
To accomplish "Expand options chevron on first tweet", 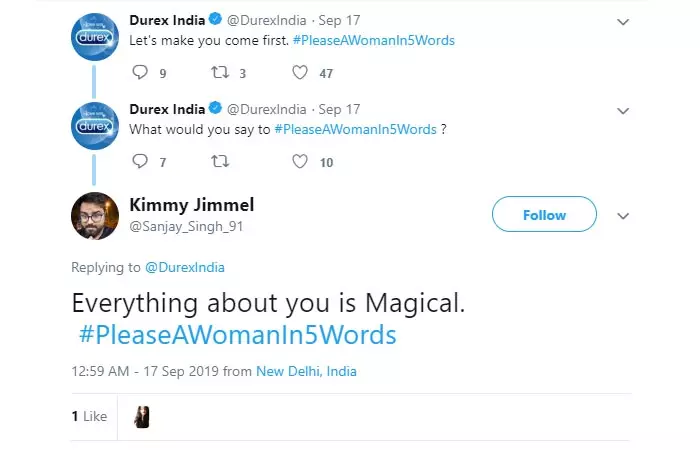I will click(623, 22).
